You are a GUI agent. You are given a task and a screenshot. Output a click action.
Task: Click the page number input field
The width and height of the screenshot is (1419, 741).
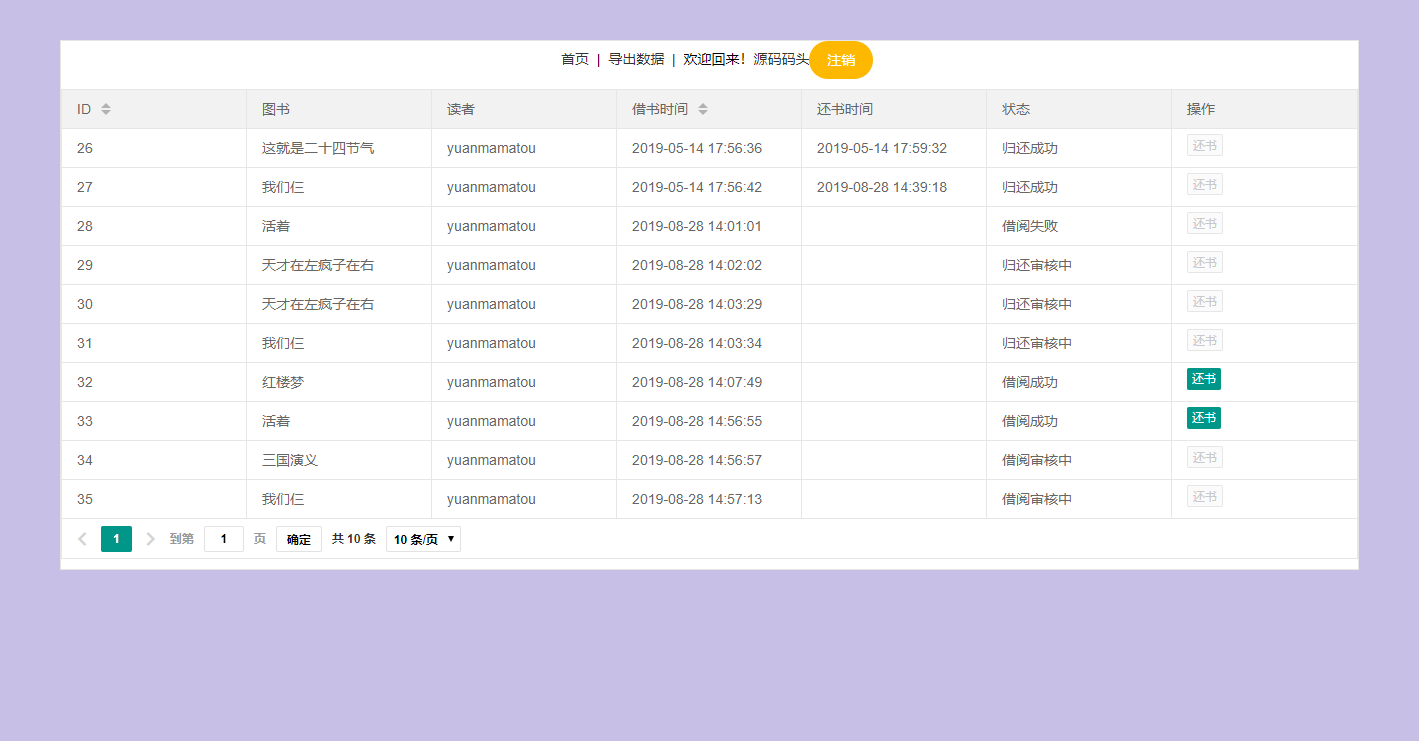pyautogui.click(x=223, y=538)
